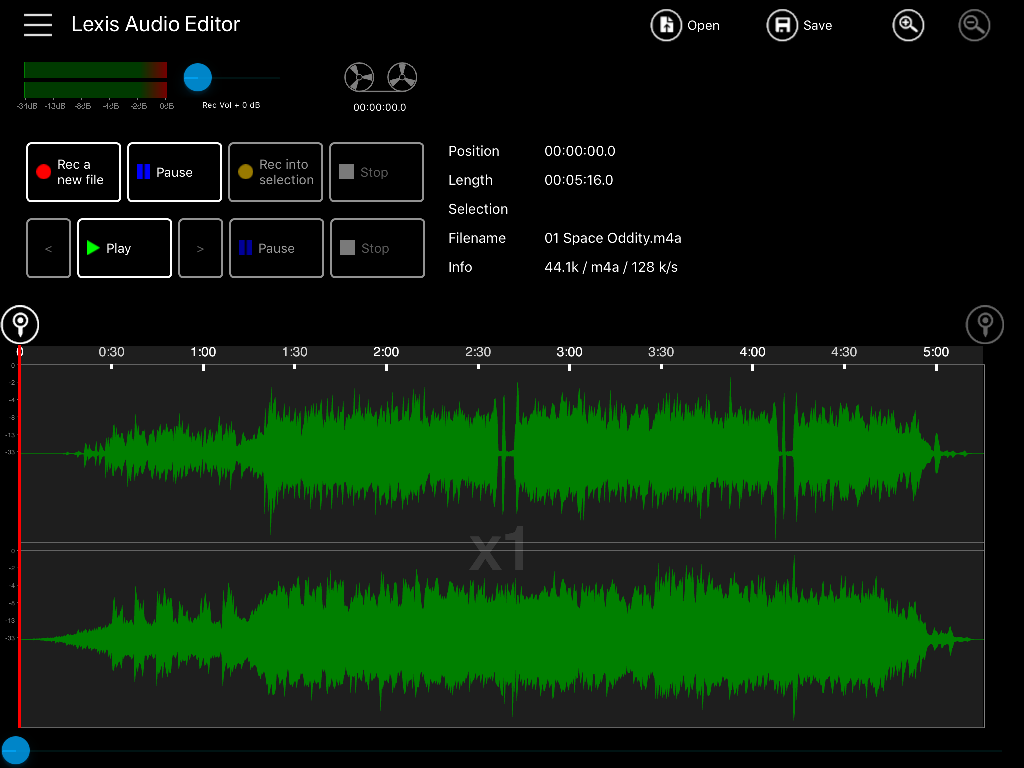Click the bottom scroll slider handle
The image size is (1024, 768).
point(15,750)
